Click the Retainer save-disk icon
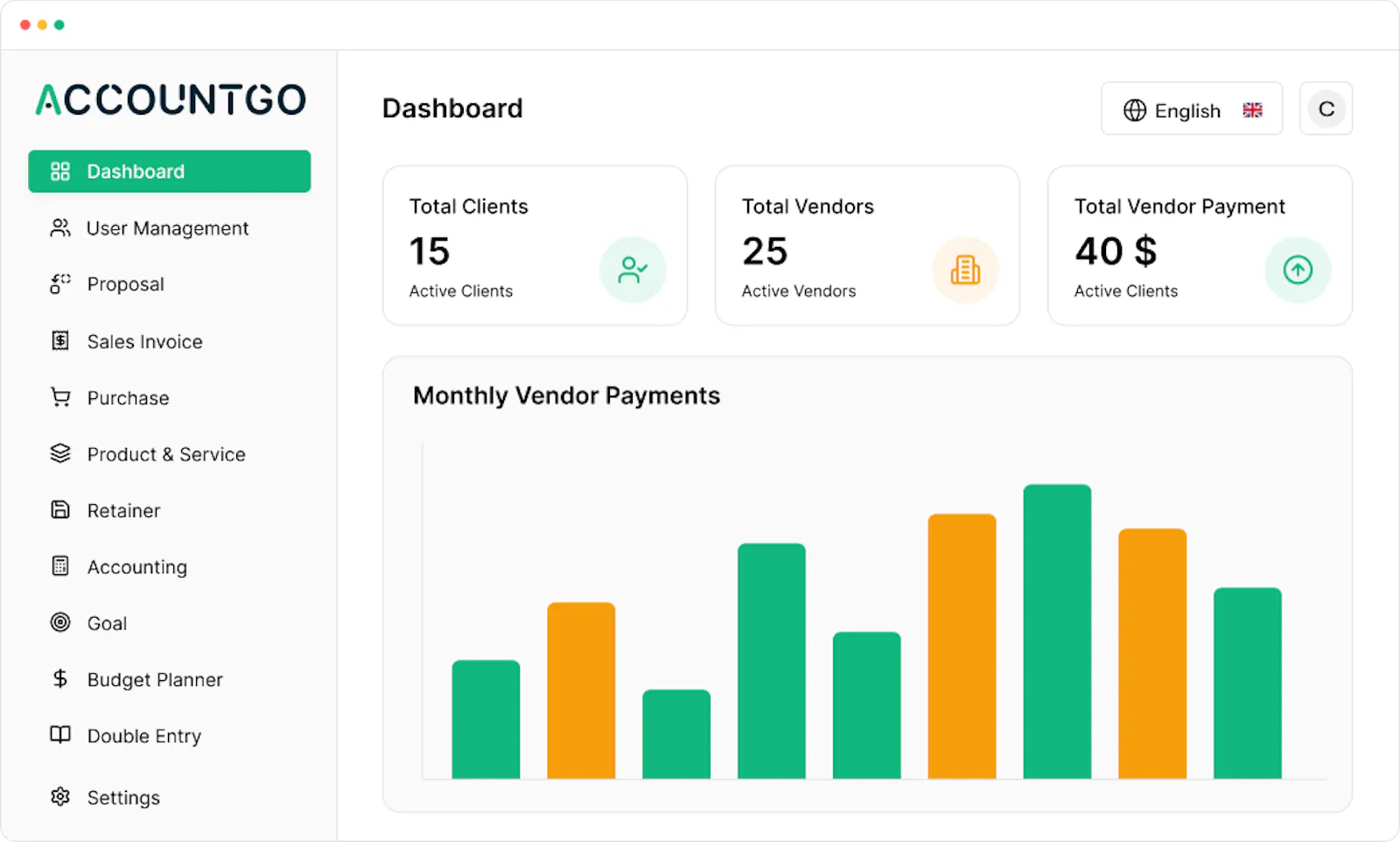Image resolution: width=1400 pixels, height=842 pixels. [x=60, y=509]
